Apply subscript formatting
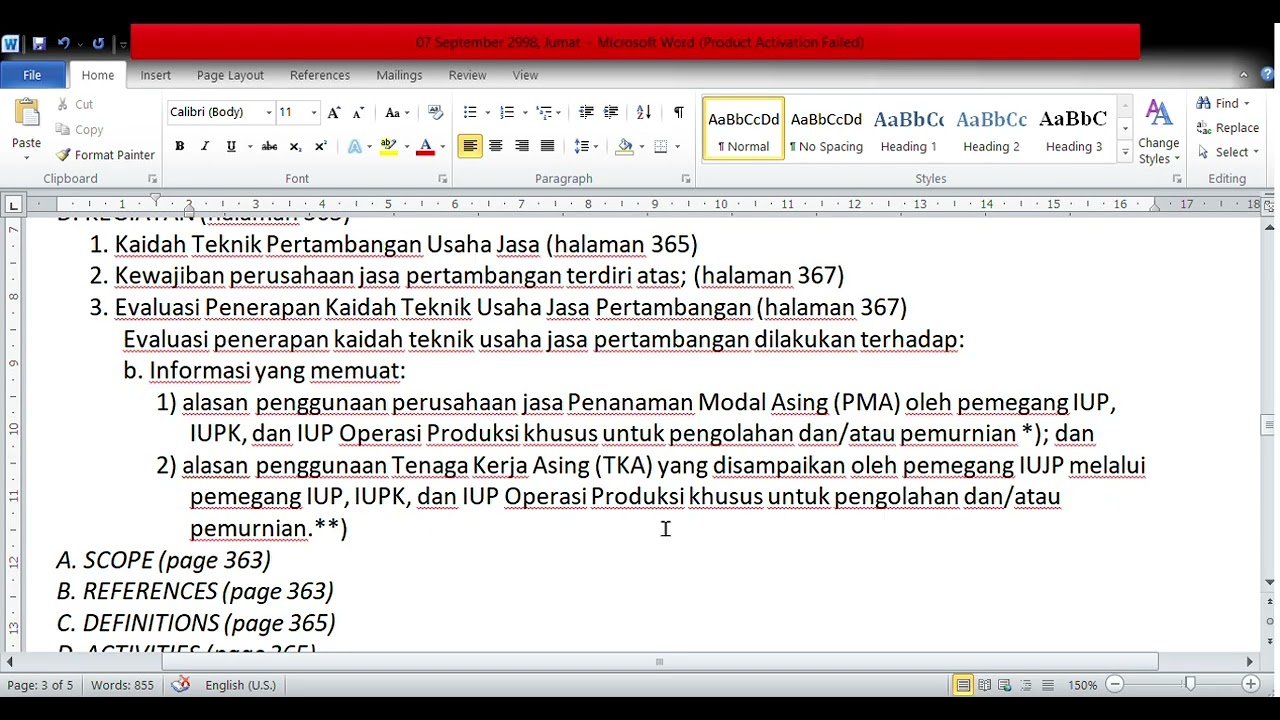 (x=295, y=146)
